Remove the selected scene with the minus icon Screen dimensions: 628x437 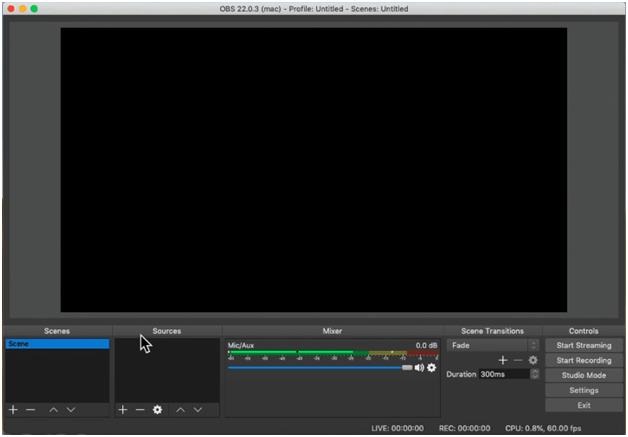tap(30, 410)
